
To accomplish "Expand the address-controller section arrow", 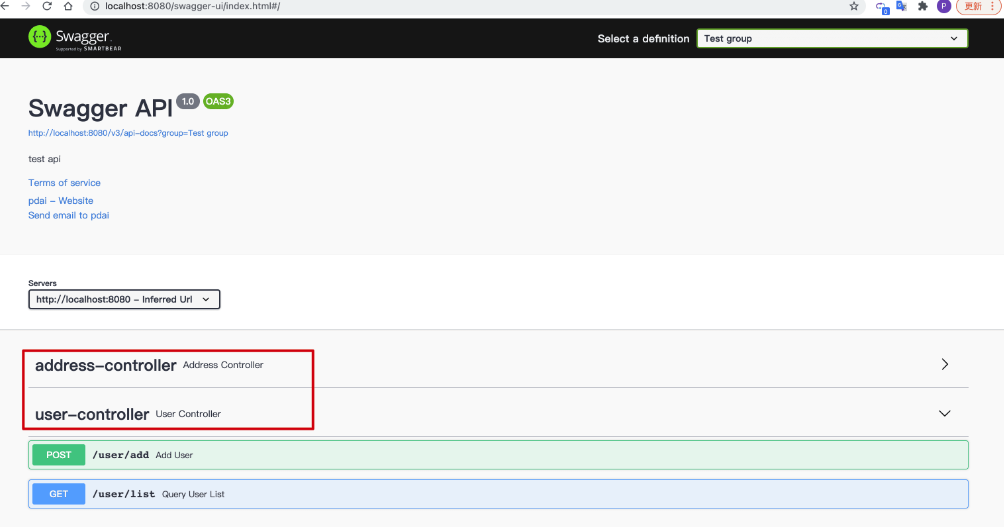I will point(944,365).
